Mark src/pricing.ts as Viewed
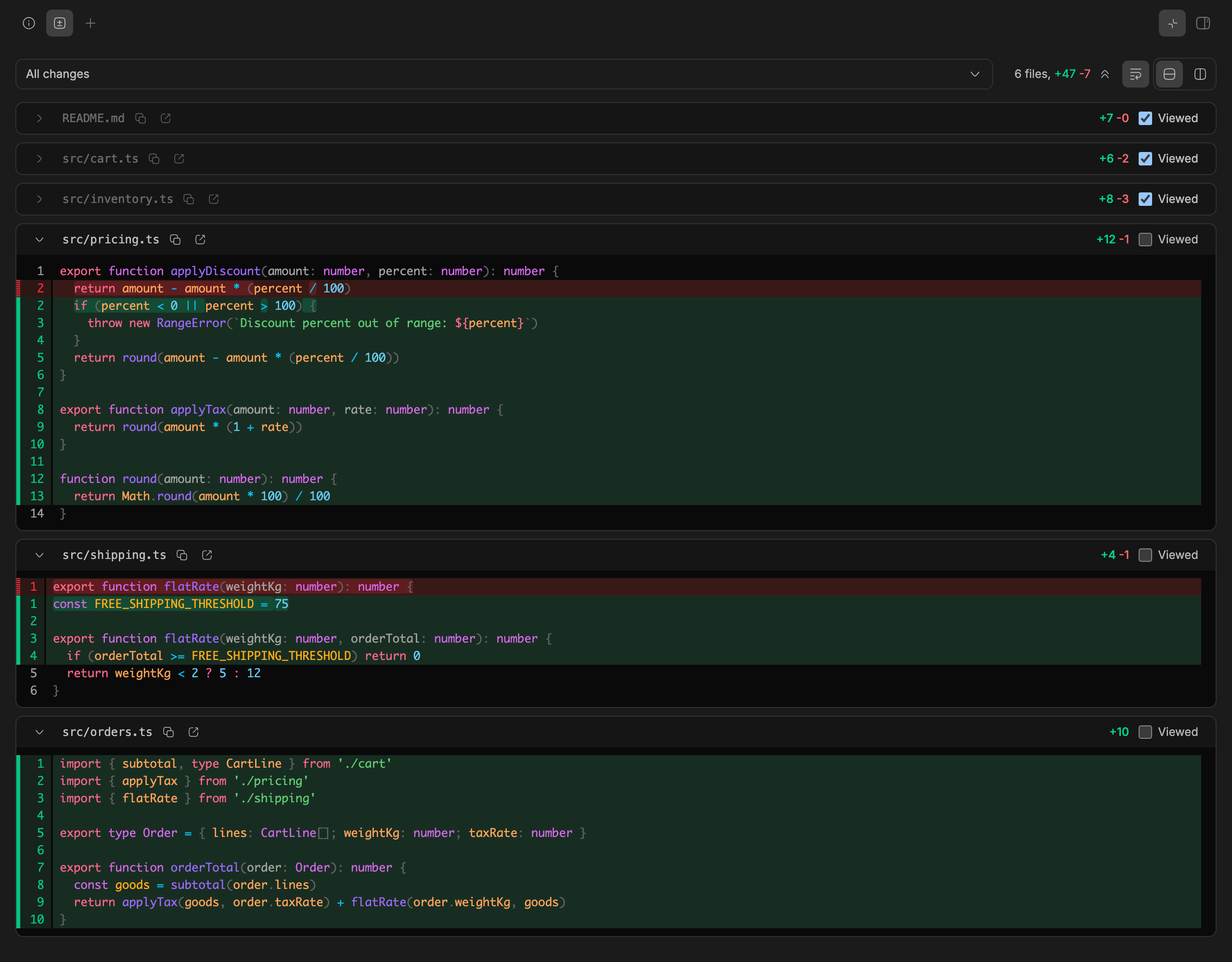This screenshot has height=962, width=1232. 1145,240
